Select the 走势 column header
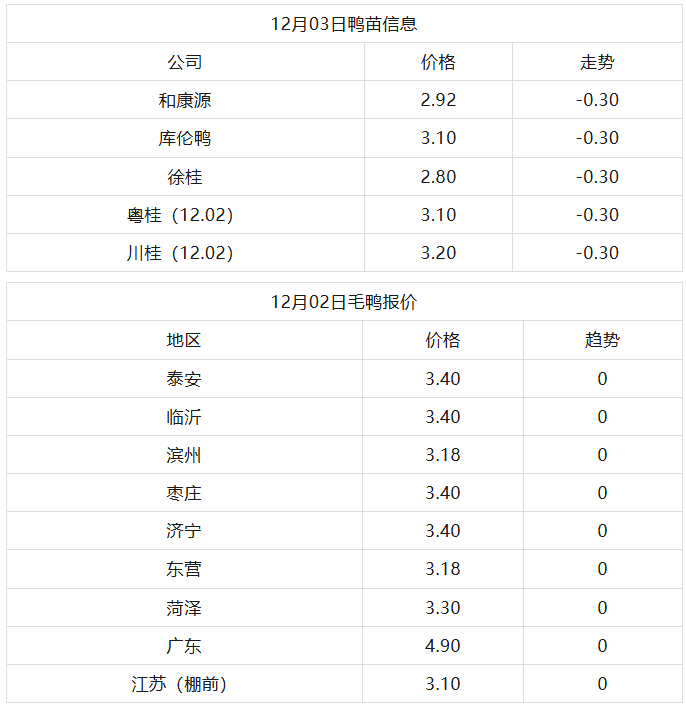This screenshot has height=708, width=686. click(x=597, y=62)
